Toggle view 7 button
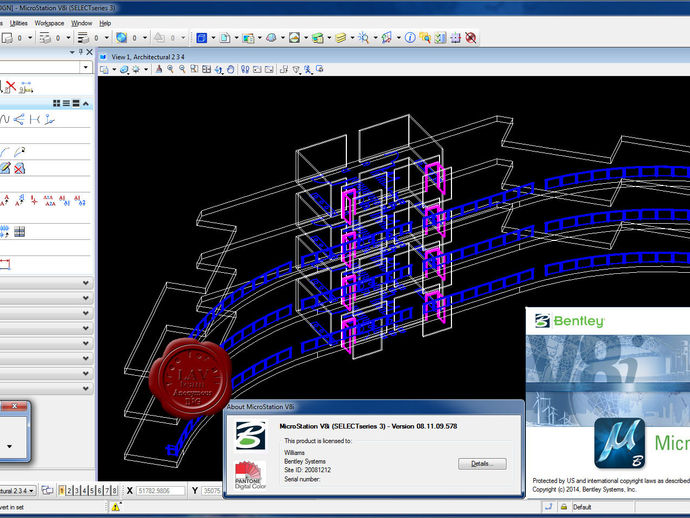Viewport: 690px width, 518px height. [106, 490]
